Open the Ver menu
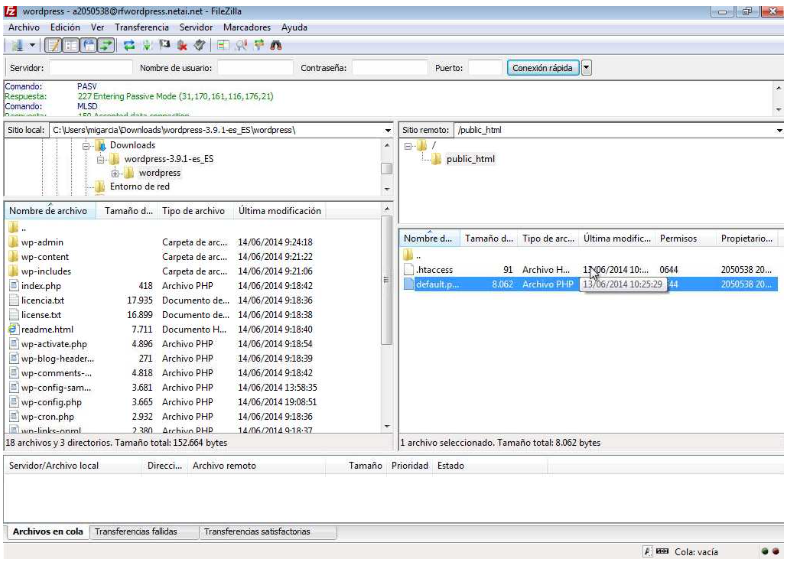Viewport: 792px width, 569px height. pos(97,27)
